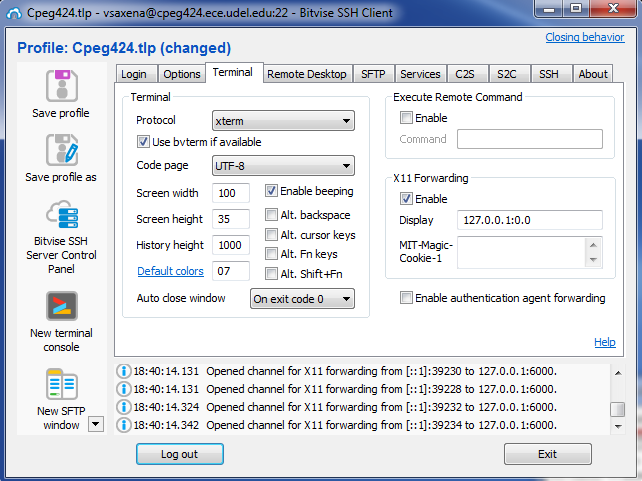Click the Default colors link
This screenshot has width=642, height=481.
pos(169,271)
